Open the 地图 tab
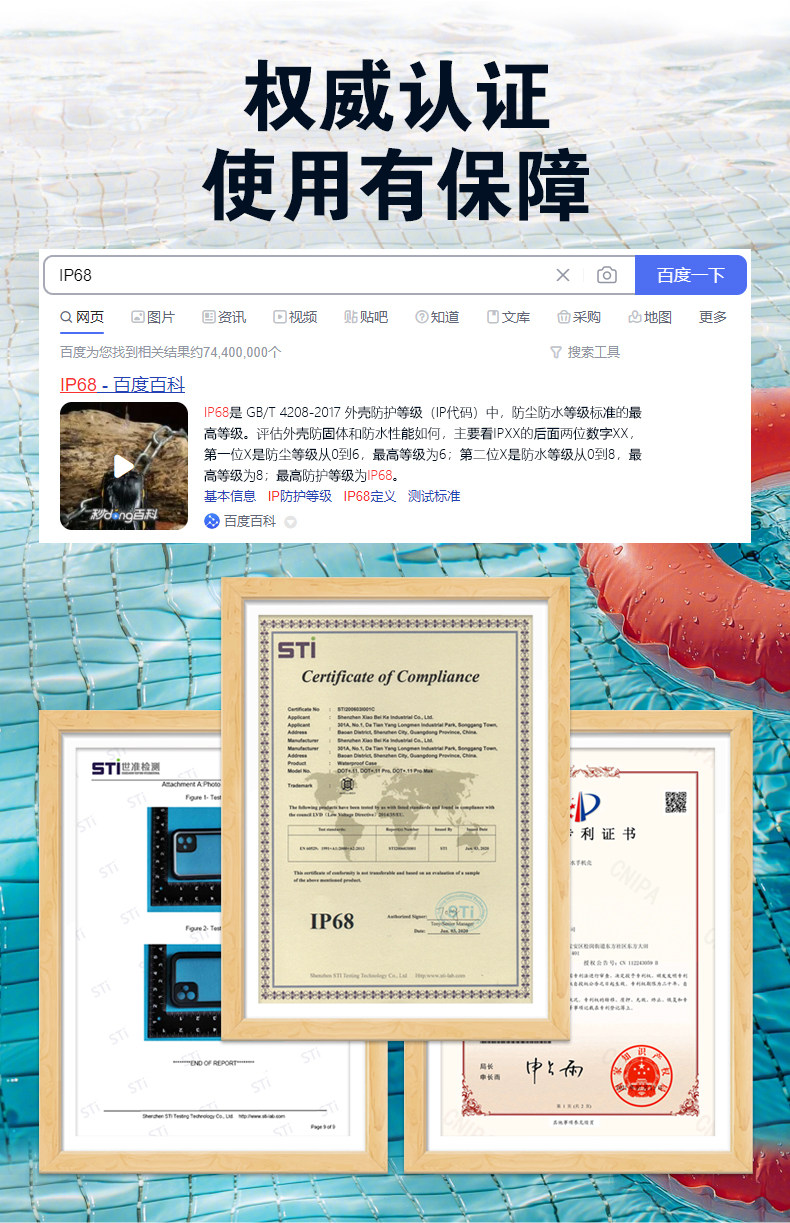 (650, 317)
